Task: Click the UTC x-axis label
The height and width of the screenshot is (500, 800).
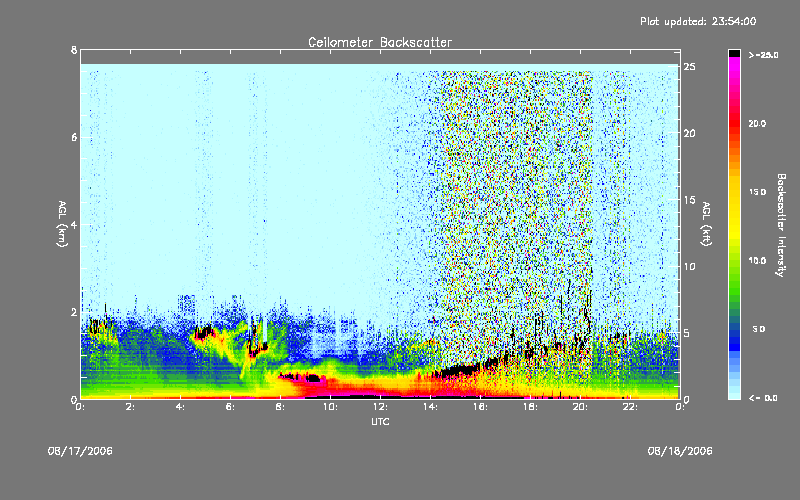Action: click(380, 421)
